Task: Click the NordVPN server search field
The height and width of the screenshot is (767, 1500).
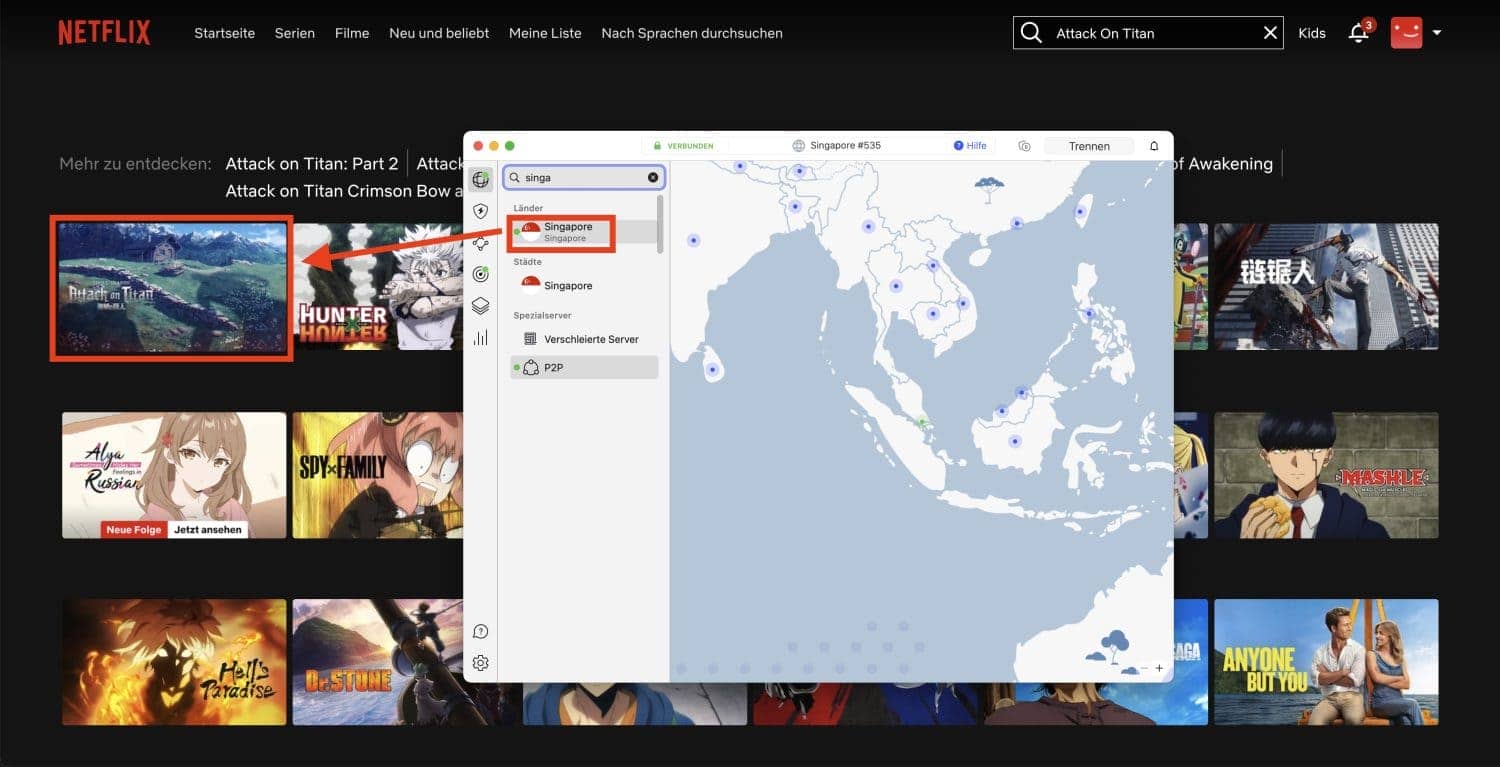Action: pos(584,177)
